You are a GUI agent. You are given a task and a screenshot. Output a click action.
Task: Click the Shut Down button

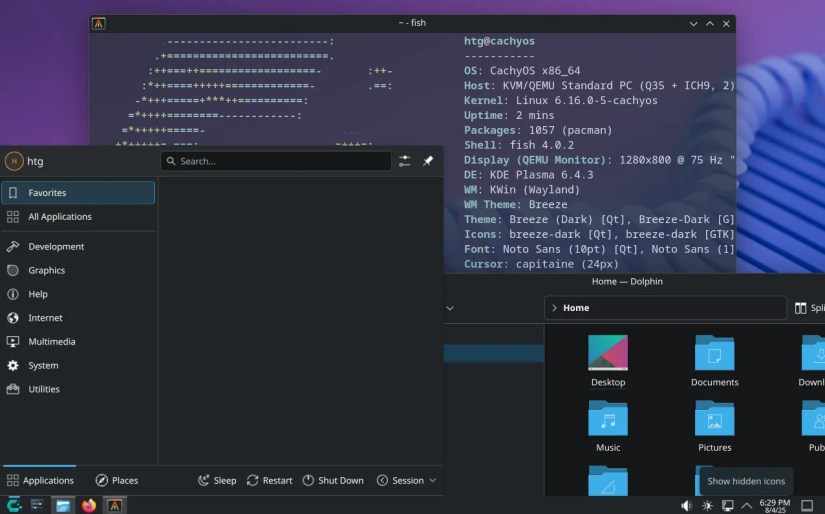(333, 480)
